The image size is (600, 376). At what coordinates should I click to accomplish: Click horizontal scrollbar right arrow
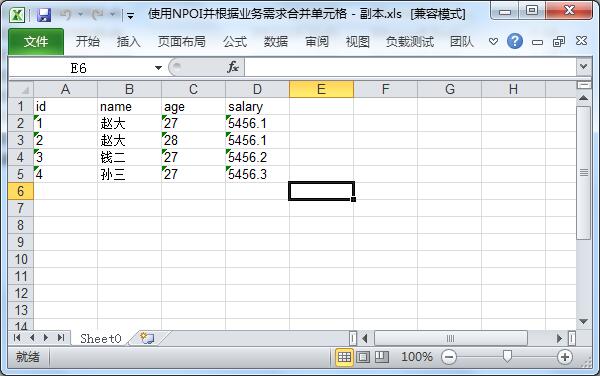click(559, 338)
